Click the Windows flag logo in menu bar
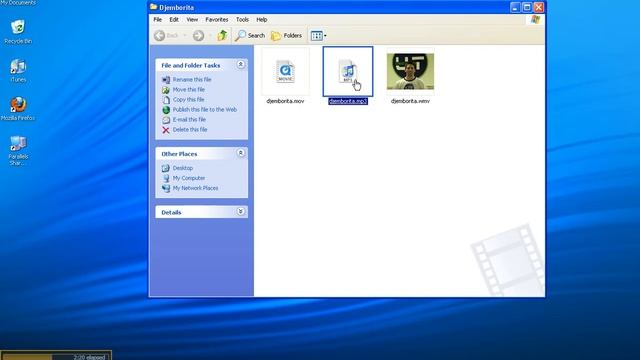Image resolution: width=640 pixels, height=360 pixels. pyautogui.click(x=535, y=20)
